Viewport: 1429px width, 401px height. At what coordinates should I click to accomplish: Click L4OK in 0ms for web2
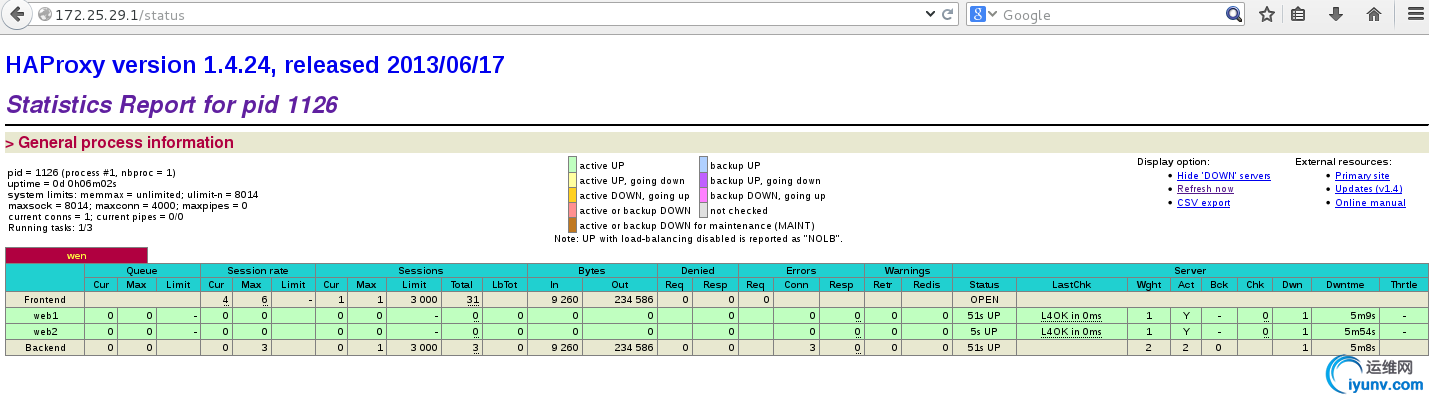coord(1071,331)
